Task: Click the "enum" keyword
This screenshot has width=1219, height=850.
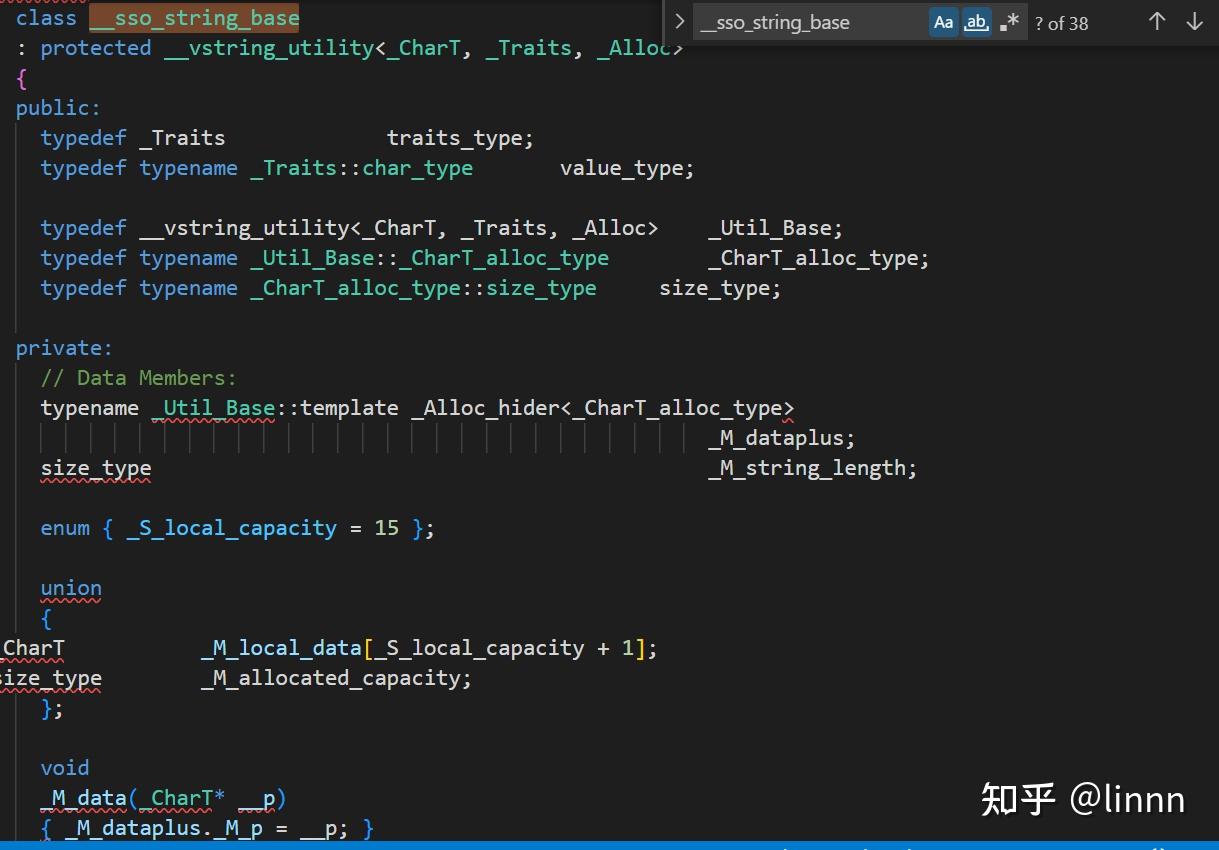Action: 65,528
